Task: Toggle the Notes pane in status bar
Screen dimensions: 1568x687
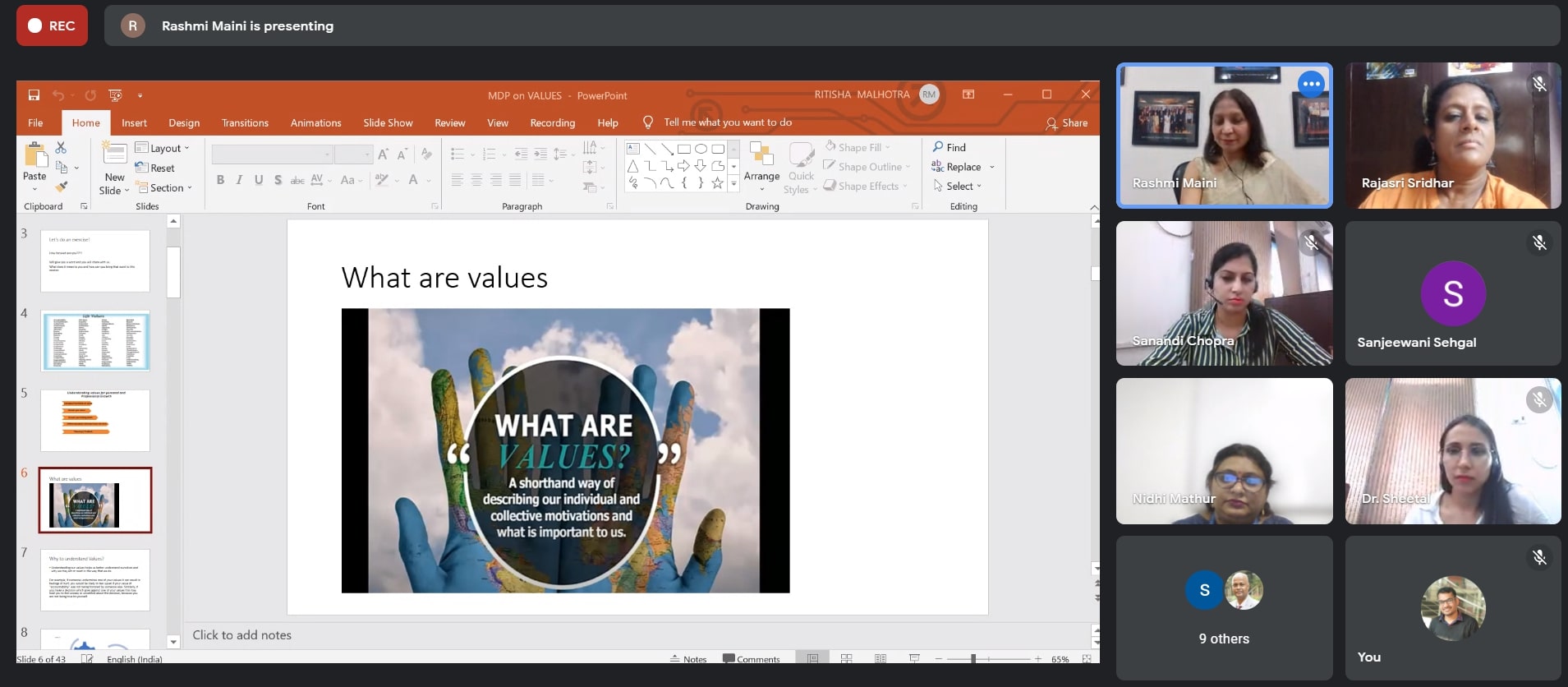Action: [x=688, y=659]
